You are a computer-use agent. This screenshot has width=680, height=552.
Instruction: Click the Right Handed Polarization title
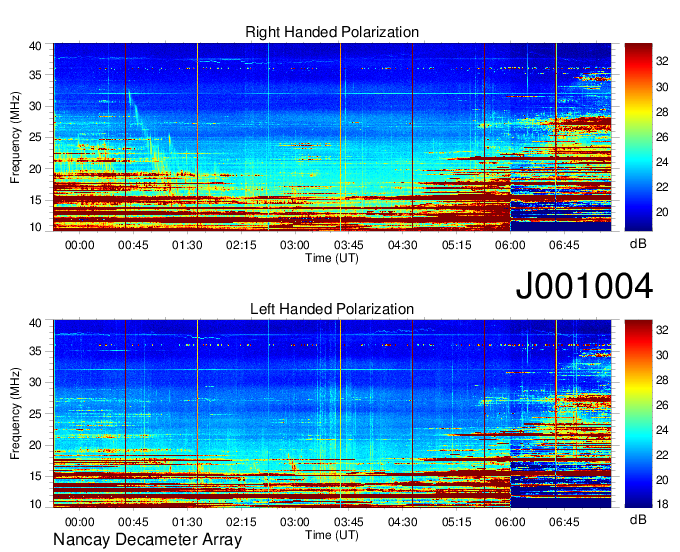[x=332, y=32]
